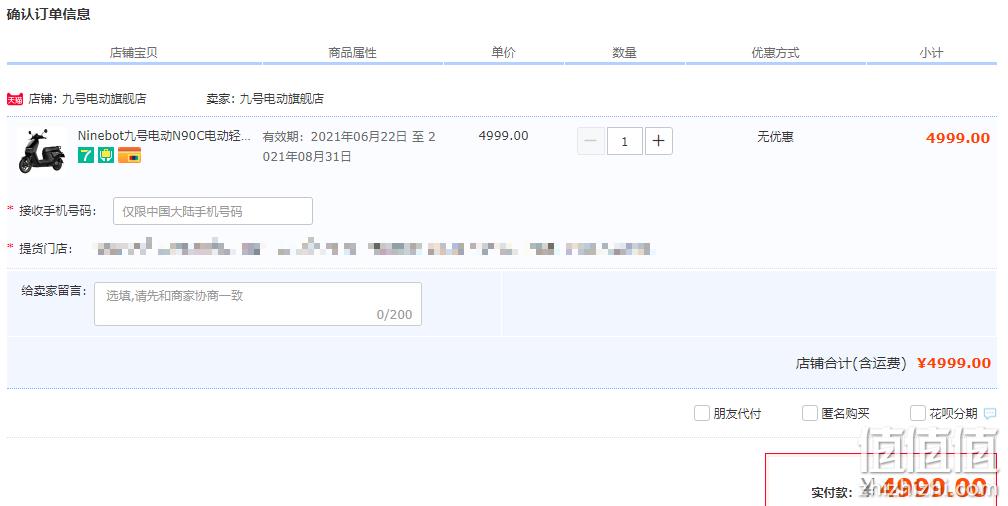The height and width of the screenshot is (506, 1008).
Task: Open the Ninebot九号电动N90C product title link
Action: 164,136
